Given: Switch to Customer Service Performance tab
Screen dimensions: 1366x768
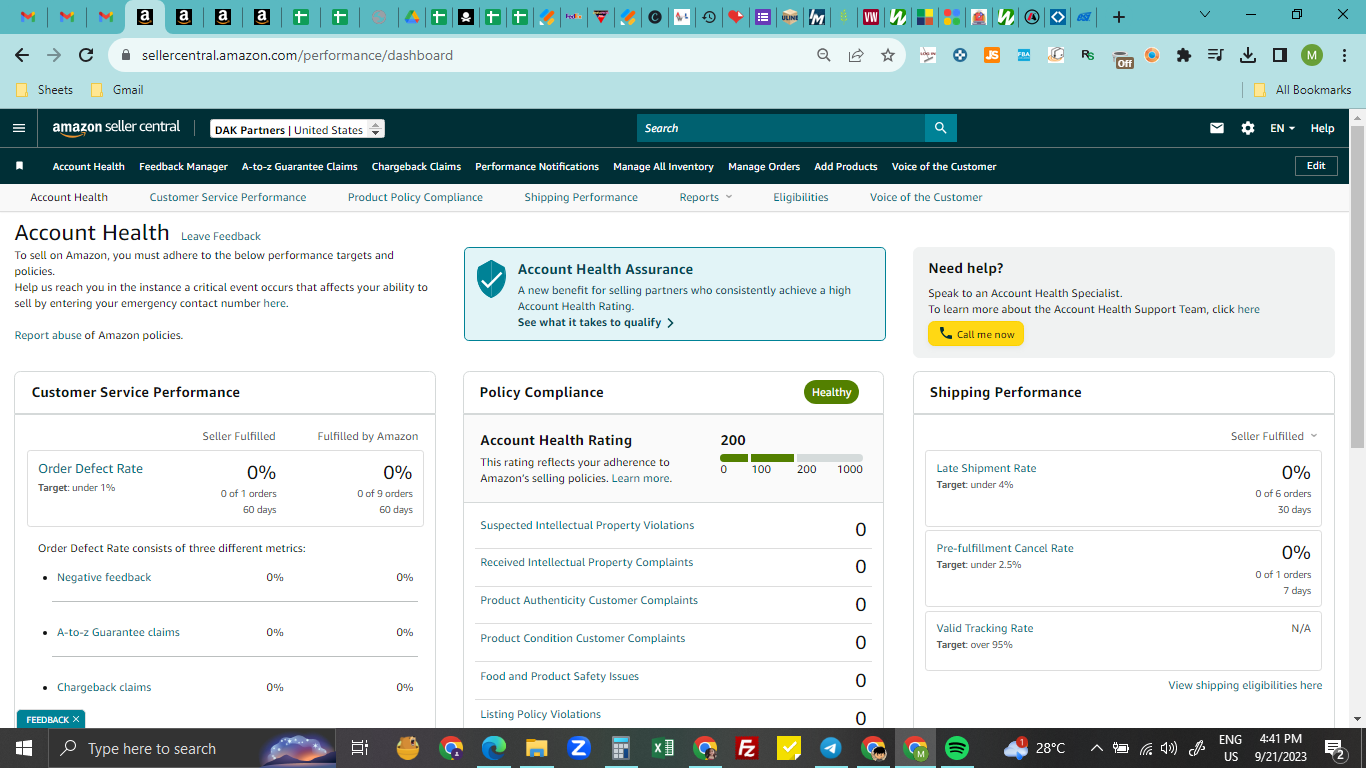Looking at the screenshot, I should click(228, 197).
